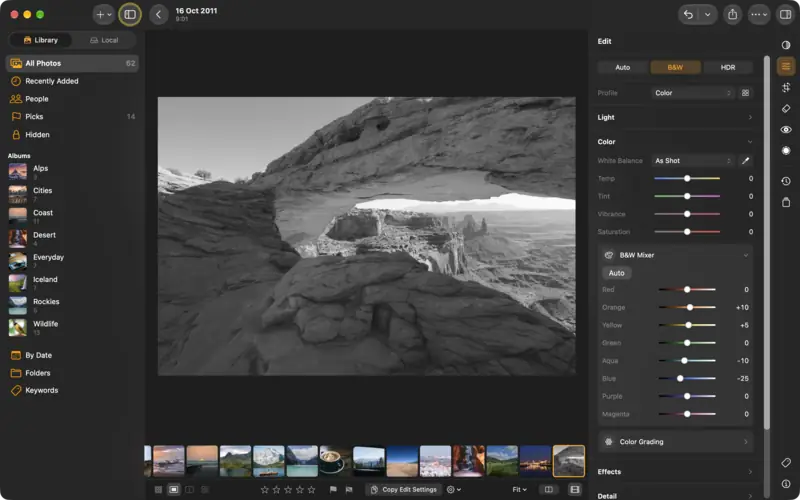The height and width of the screenshot is (500, 800).
Task: Open the settings gear dropdown in bottom bar
Action: tap(454, 490)
